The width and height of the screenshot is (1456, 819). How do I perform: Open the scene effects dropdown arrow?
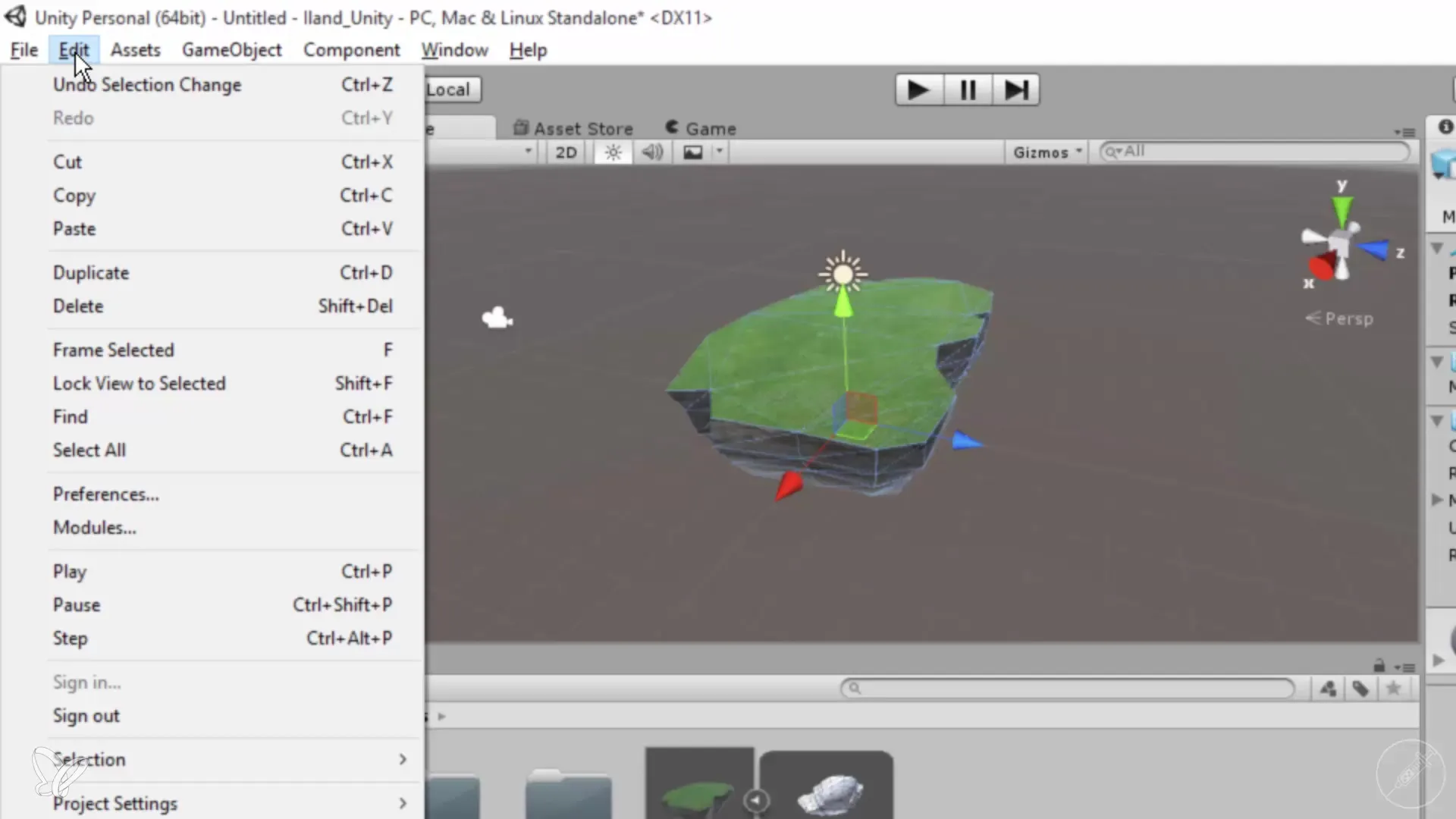click(719, 152)
